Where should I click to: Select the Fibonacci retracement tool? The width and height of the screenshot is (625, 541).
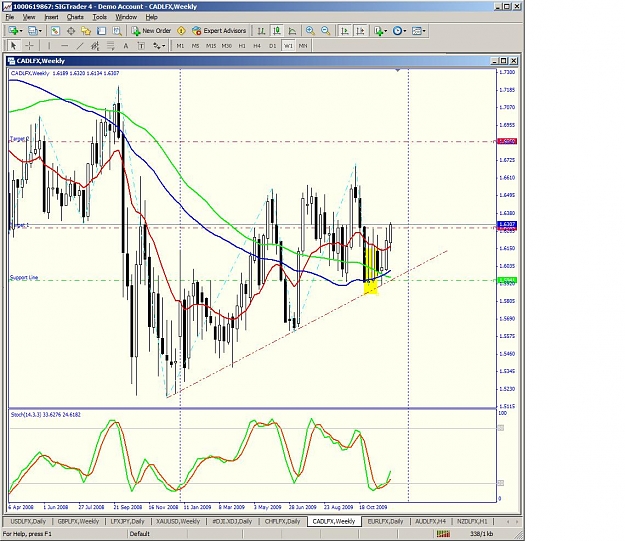pos(110,46)
